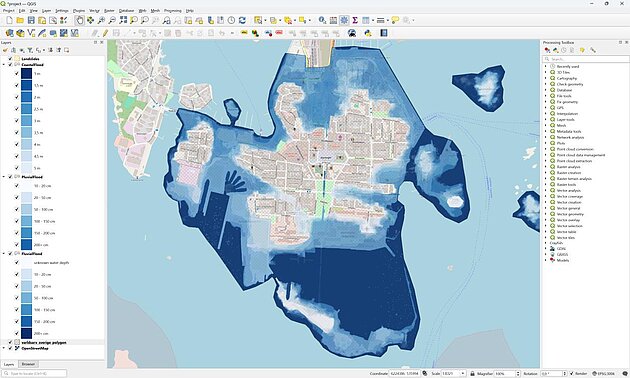Open Processing Toolbox options wrench icon
The image size is (630, 378).
click(x=593, y=50)
